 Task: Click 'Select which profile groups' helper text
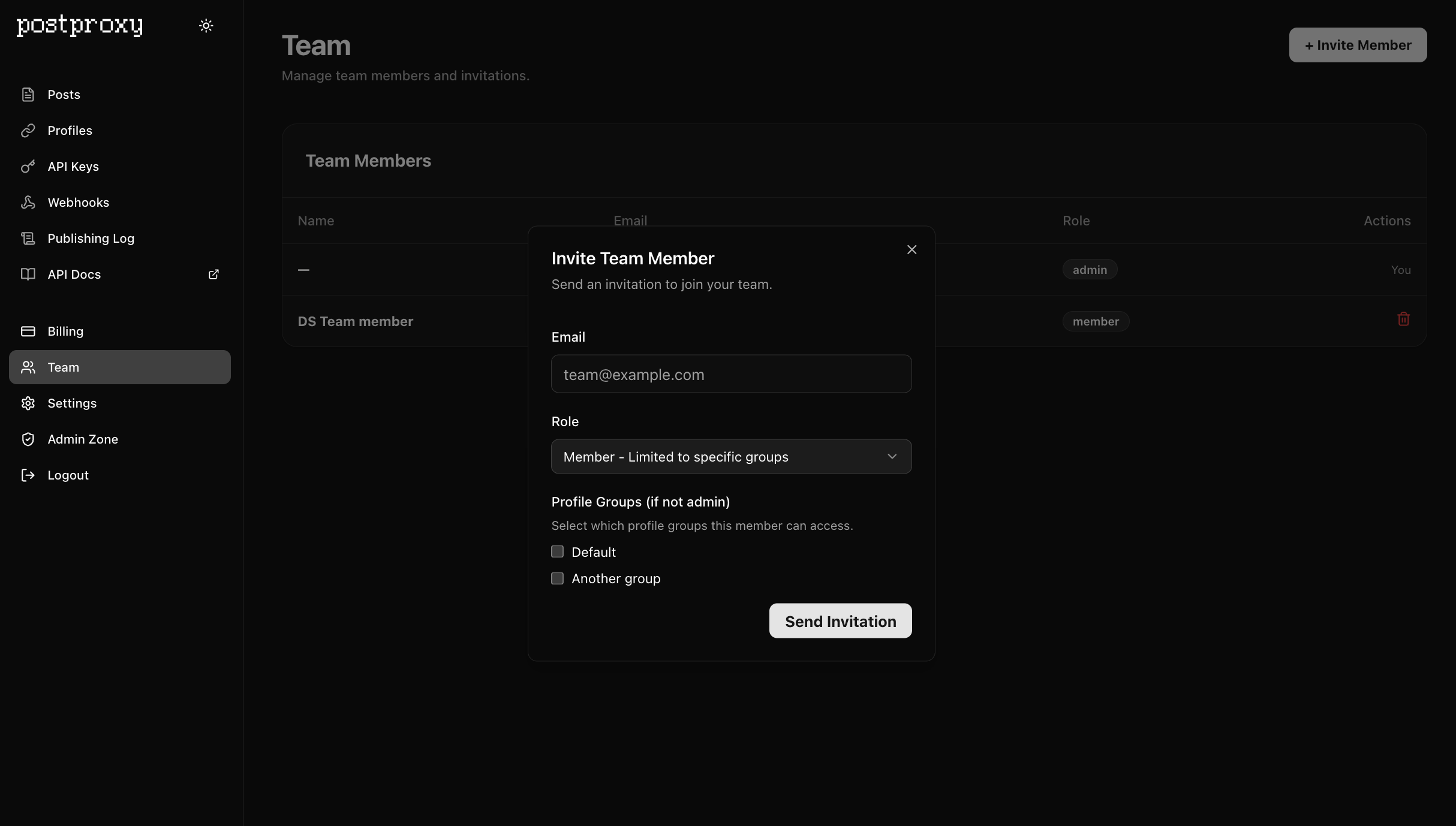click(702, 526)
